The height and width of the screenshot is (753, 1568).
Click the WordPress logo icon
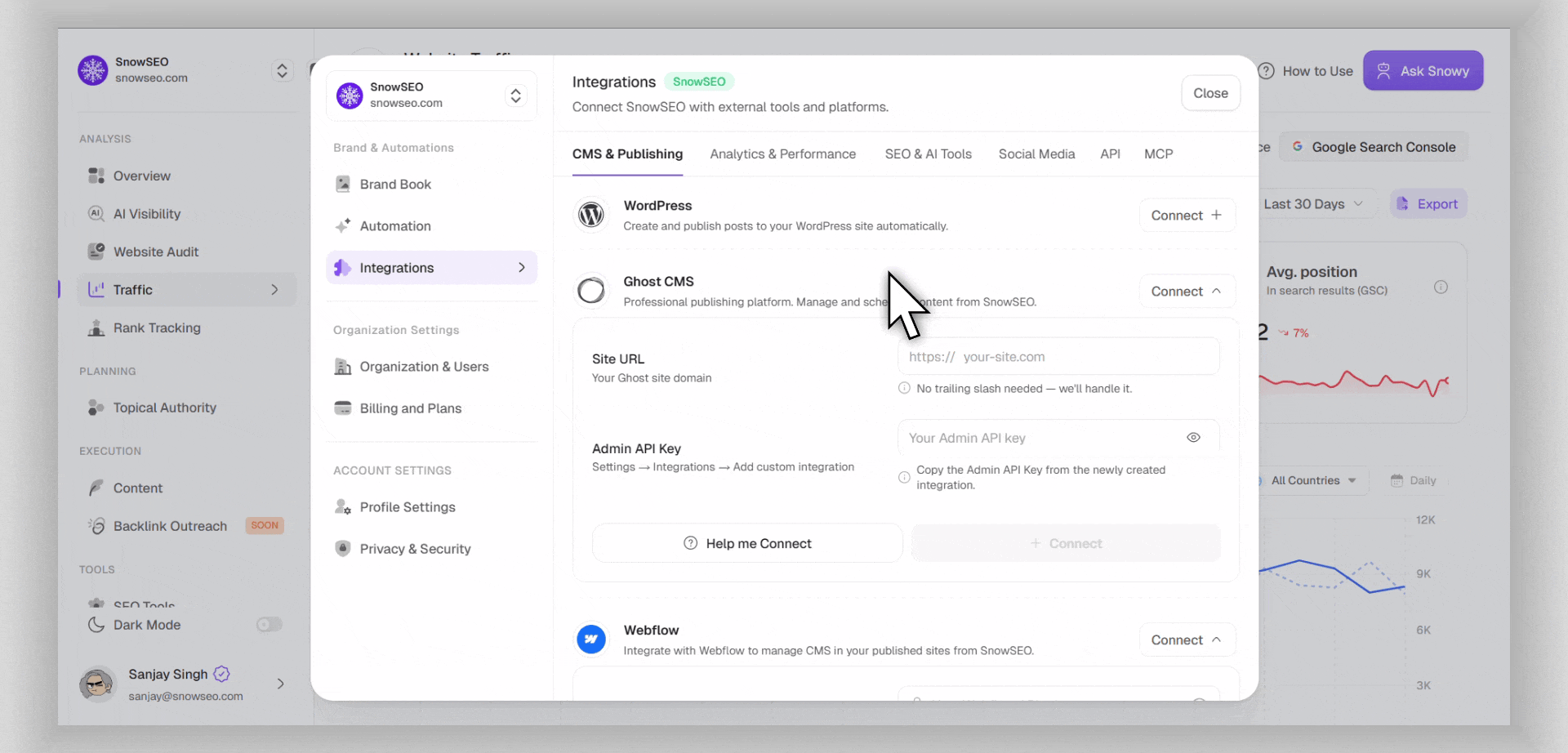pos(591,215)
